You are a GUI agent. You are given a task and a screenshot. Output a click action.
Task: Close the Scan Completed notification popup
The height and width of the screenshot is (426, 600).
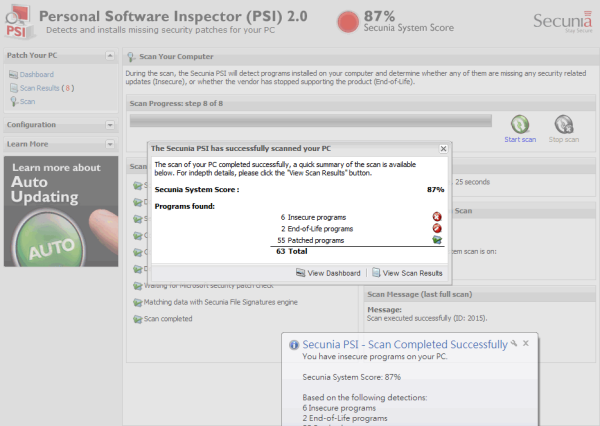(x=526, y=343)
